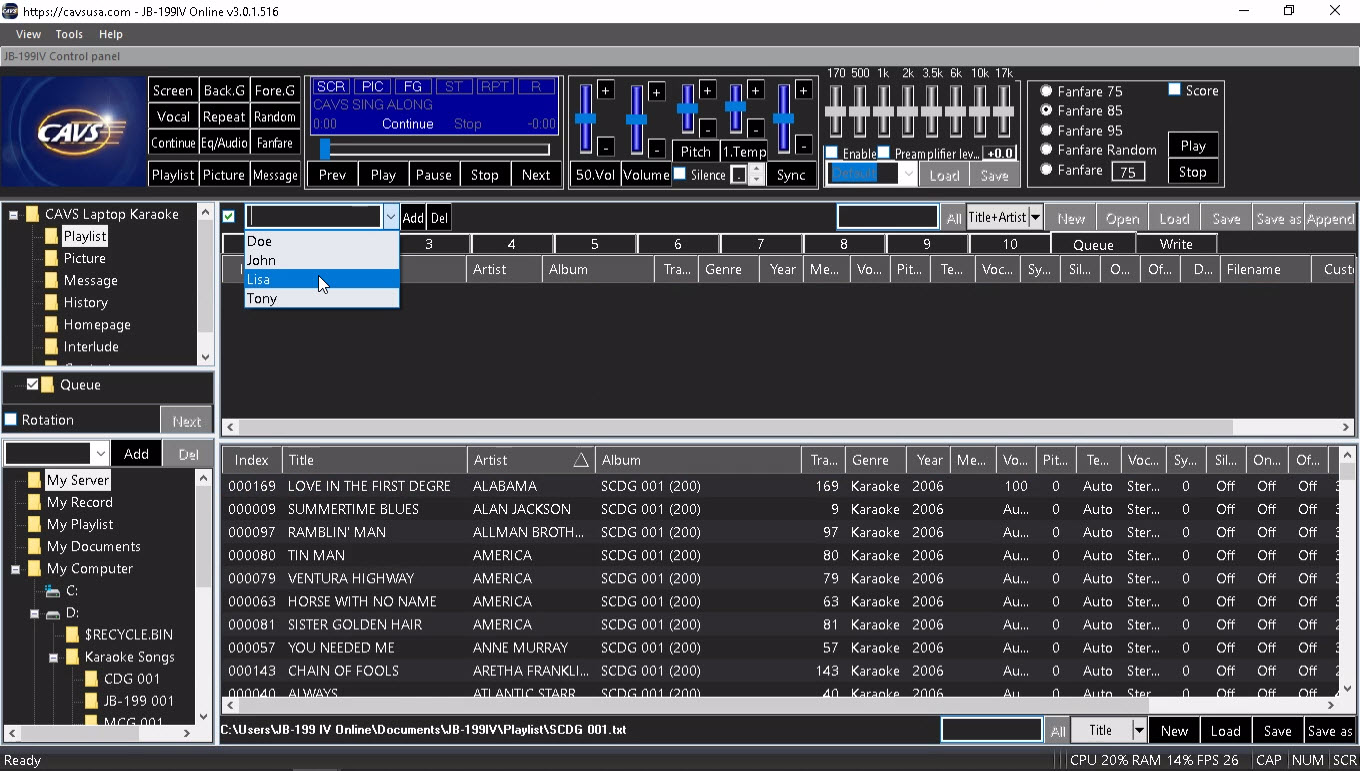Click the Artist column sort triangle
The height and width of the screenshot is (771, 1360).
pos(581,460)
